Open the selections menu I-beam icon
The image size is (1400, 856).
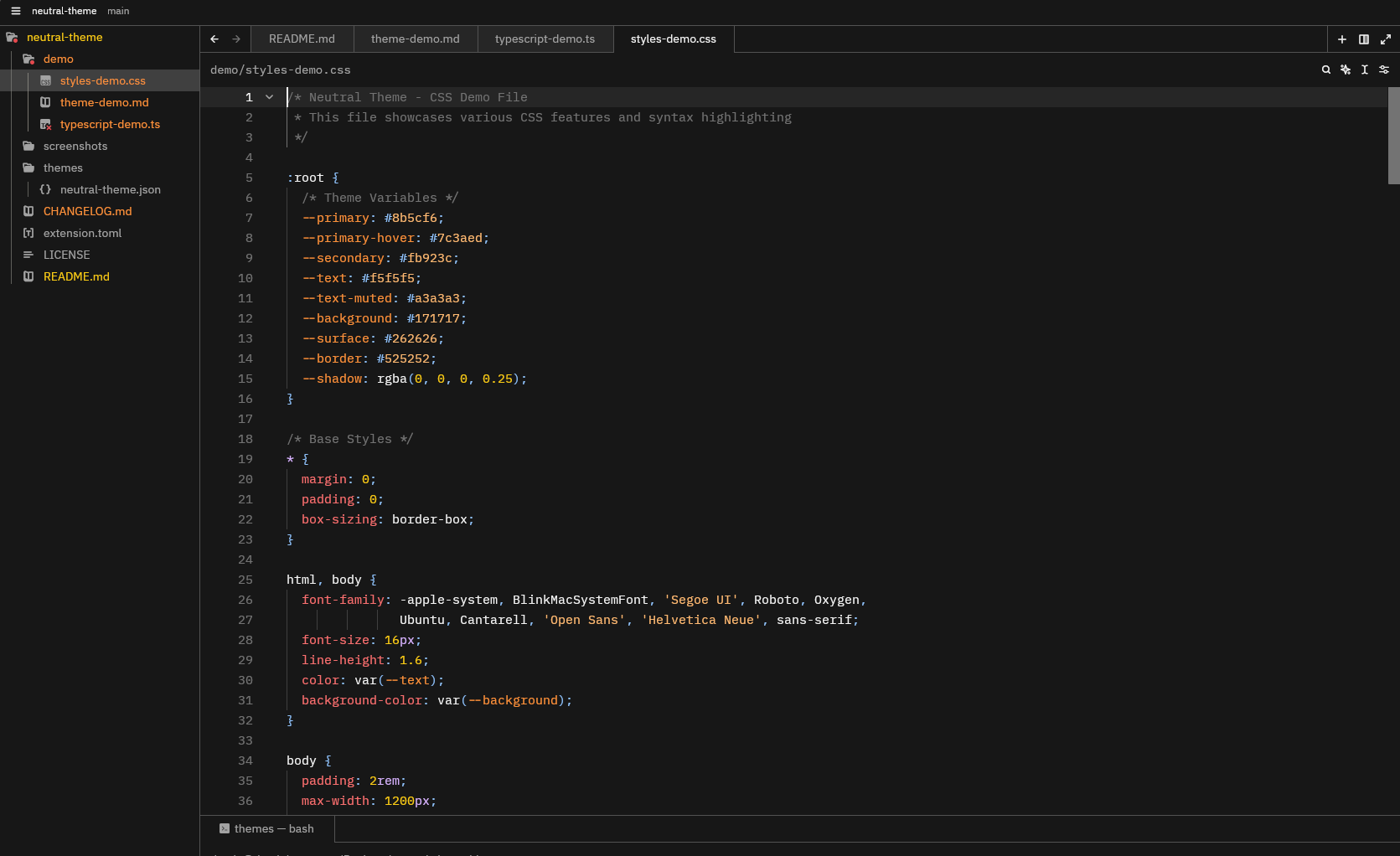pos(1365,70)
